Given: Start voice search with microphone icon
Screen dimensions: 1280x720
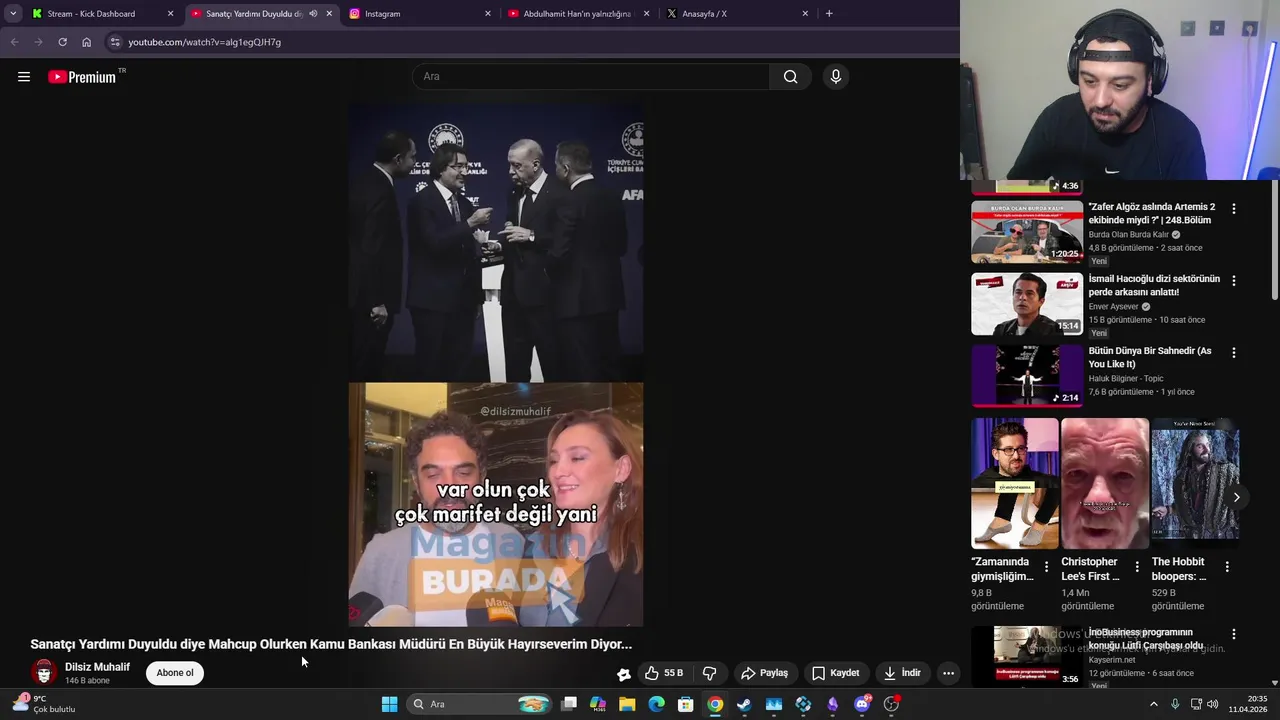Looking at the screenshot, I should 836,77.
